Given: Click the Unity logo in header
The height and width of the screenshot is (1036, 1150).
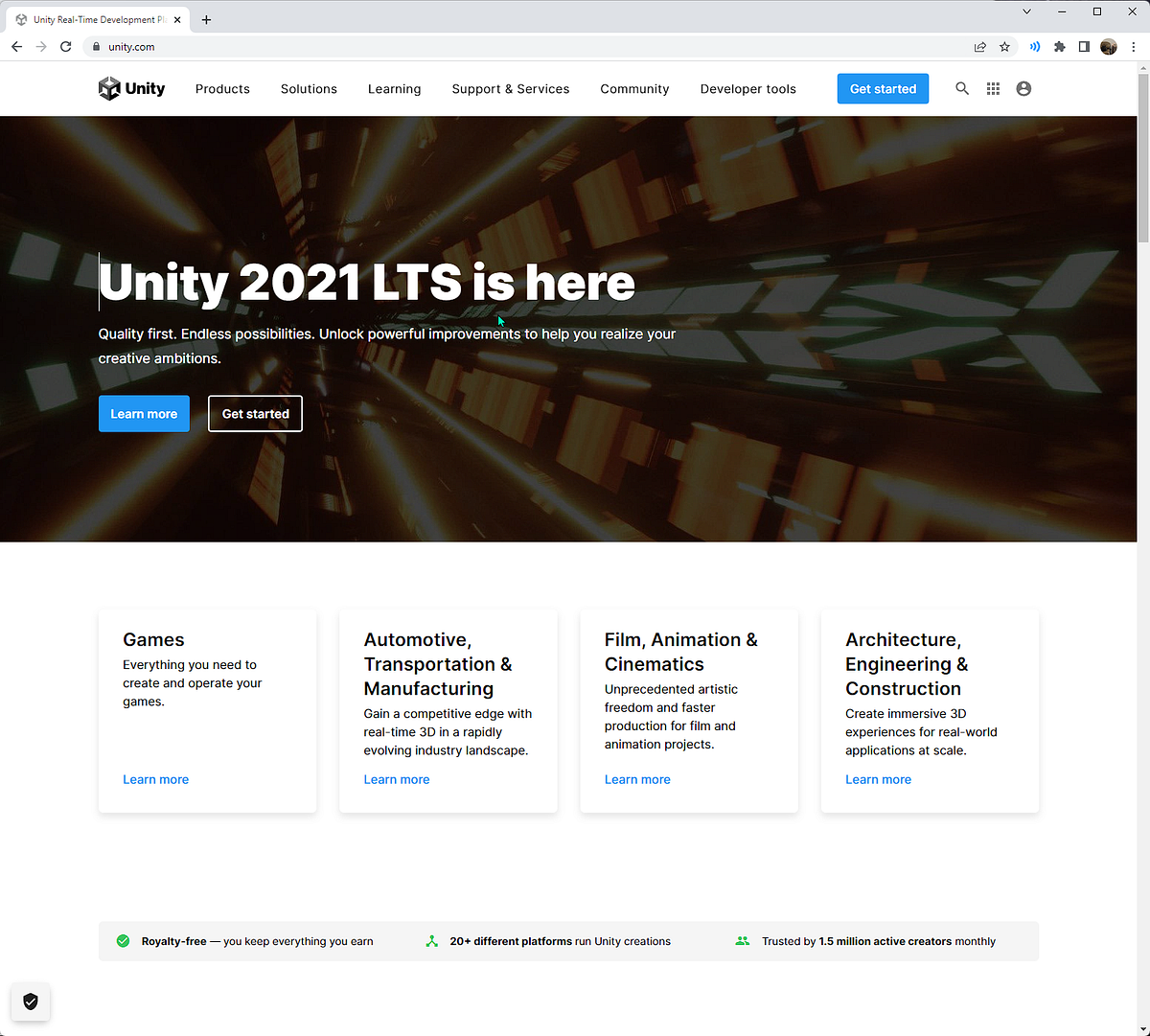Looking at the screenshot, I should (x=131, y=88).
